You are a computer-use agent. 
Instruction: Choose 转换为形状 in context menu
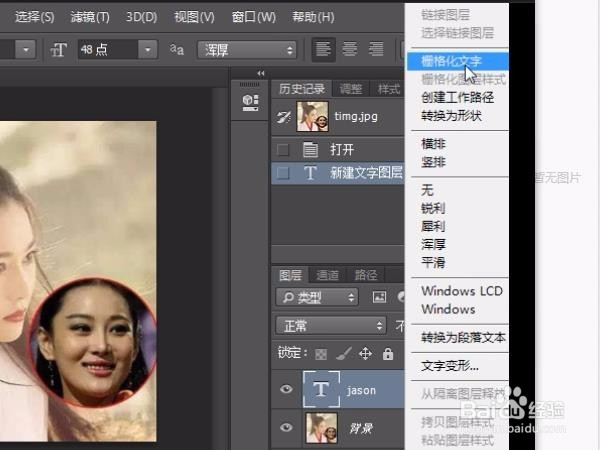[458, 116]
